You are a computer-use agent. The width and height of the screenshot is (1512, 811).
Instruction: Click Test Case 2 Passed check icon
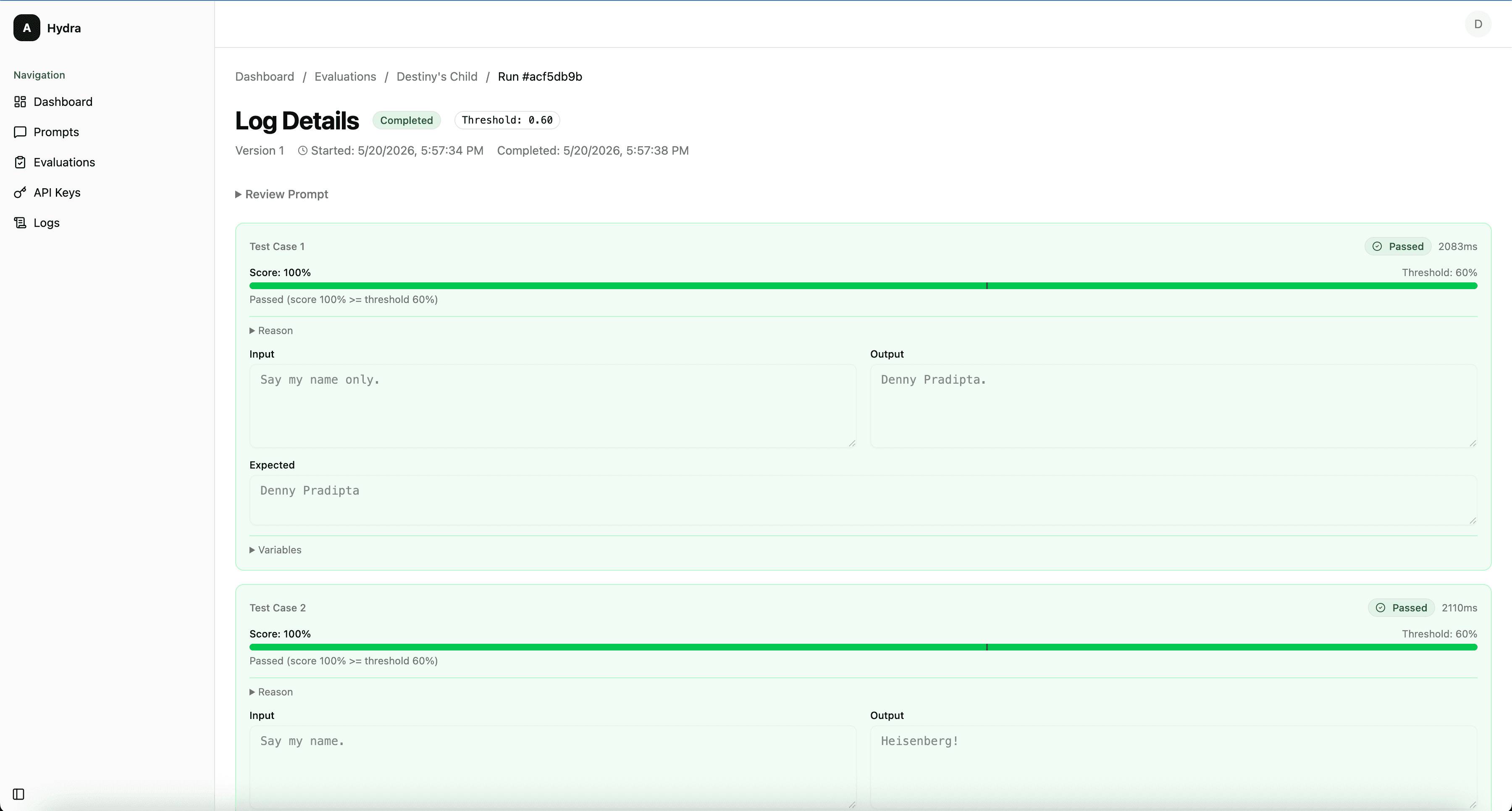pyautogui.click(x=1381, y=608)
